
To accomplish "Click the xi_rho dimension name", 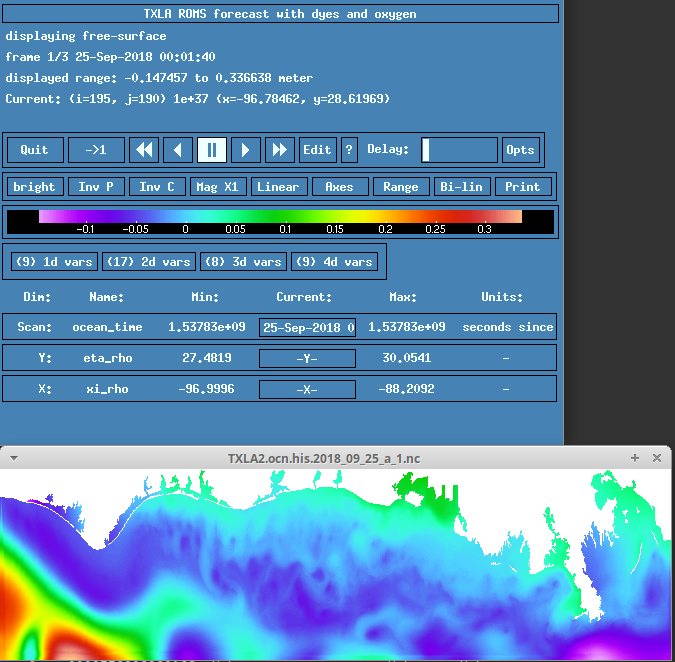I will tap(107, 389).
